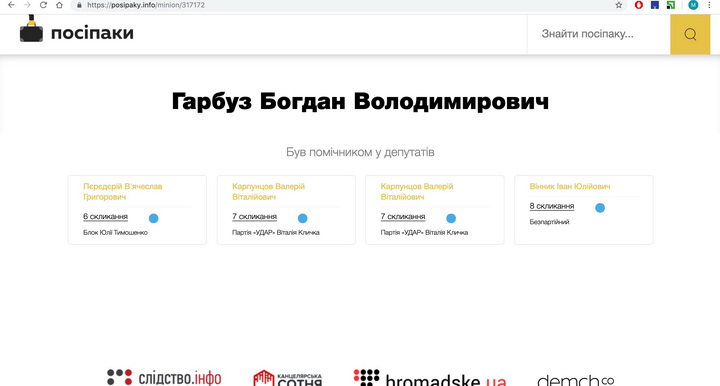
Task: Open the first Карпунцов Валерій Віталійович link
Action: [268, 191]
